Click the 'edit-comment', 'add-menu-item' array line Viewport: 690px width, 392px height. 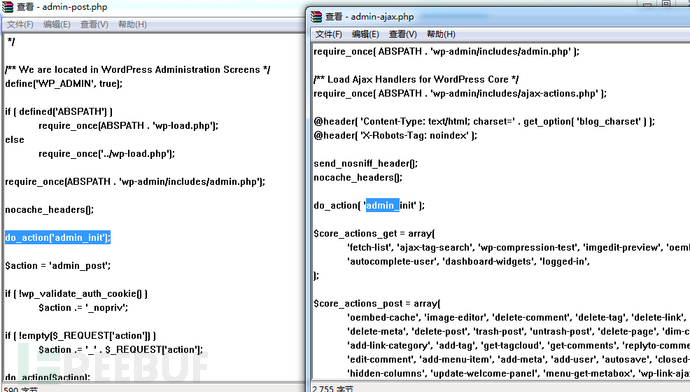tap(518, 359)
